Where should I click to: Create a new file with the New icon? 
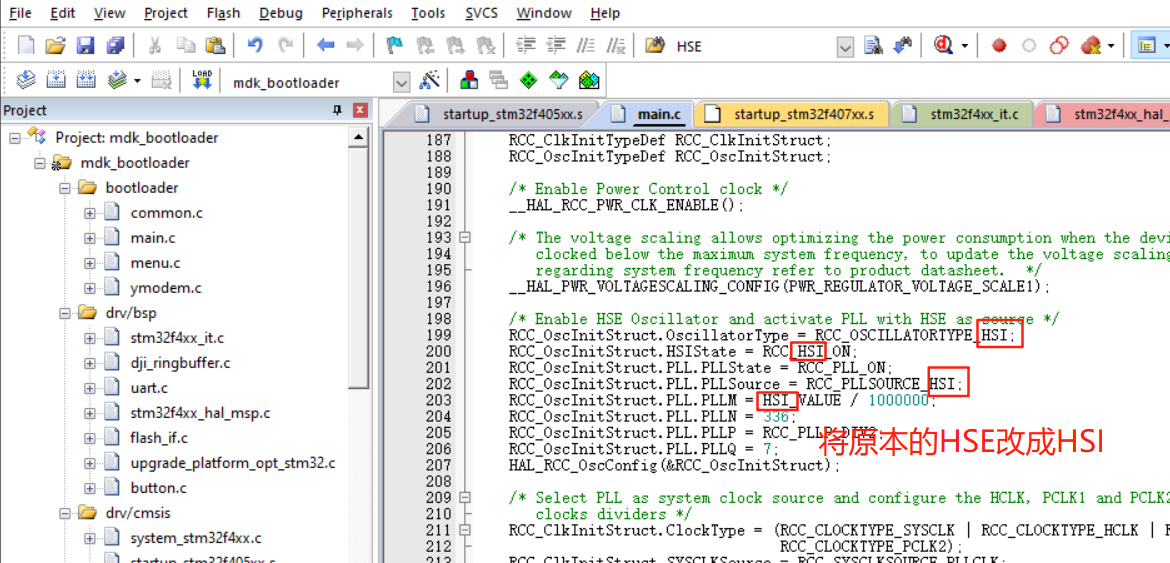pyautogui.click(x=27, y=46)
